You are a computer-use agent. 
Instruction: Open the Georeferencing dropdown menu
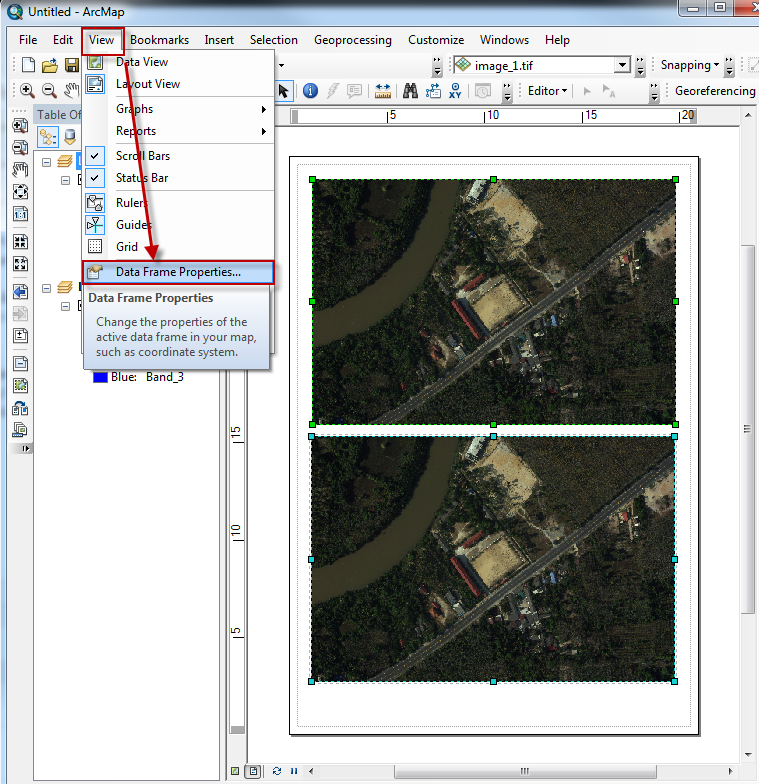714,91
